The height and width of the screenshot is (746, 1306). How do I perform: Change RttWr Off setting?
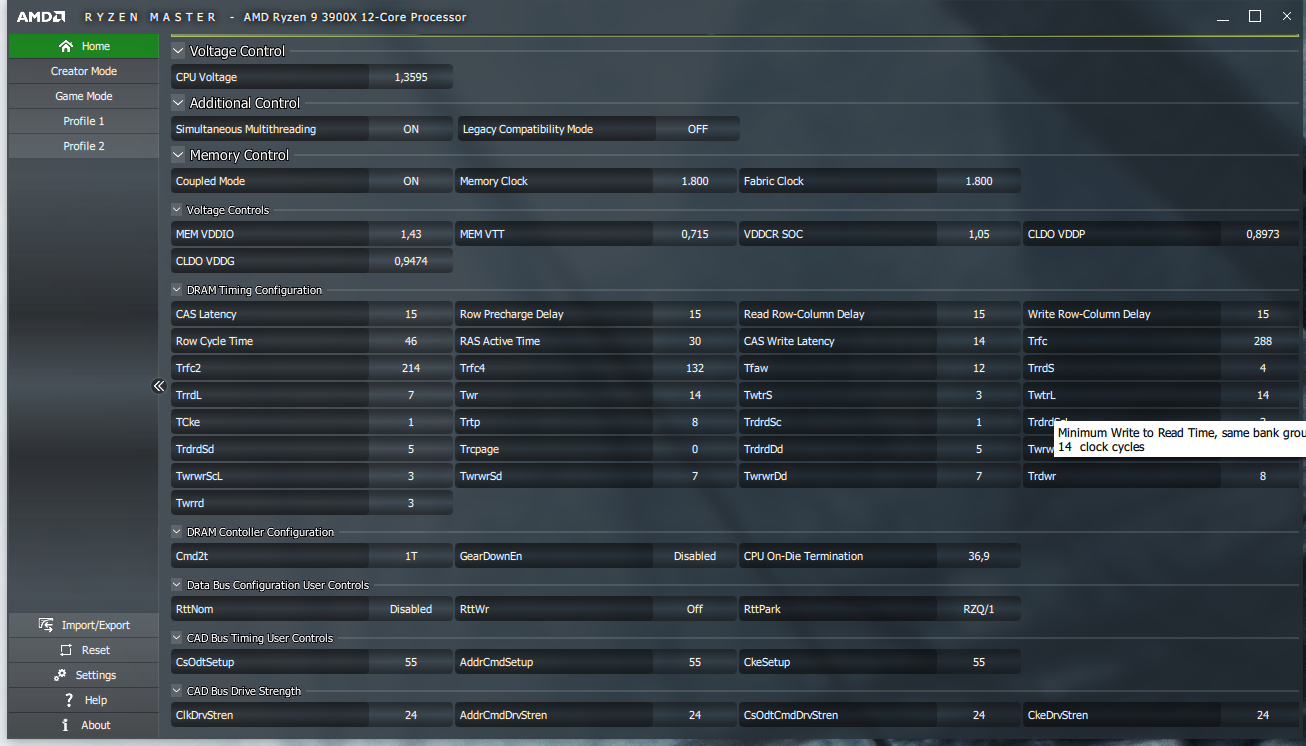(695, 609)
